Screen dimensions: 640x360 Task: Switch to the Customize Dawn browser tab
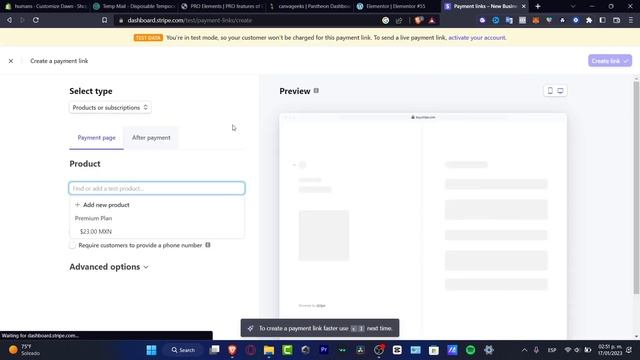(x=46, y=6)
